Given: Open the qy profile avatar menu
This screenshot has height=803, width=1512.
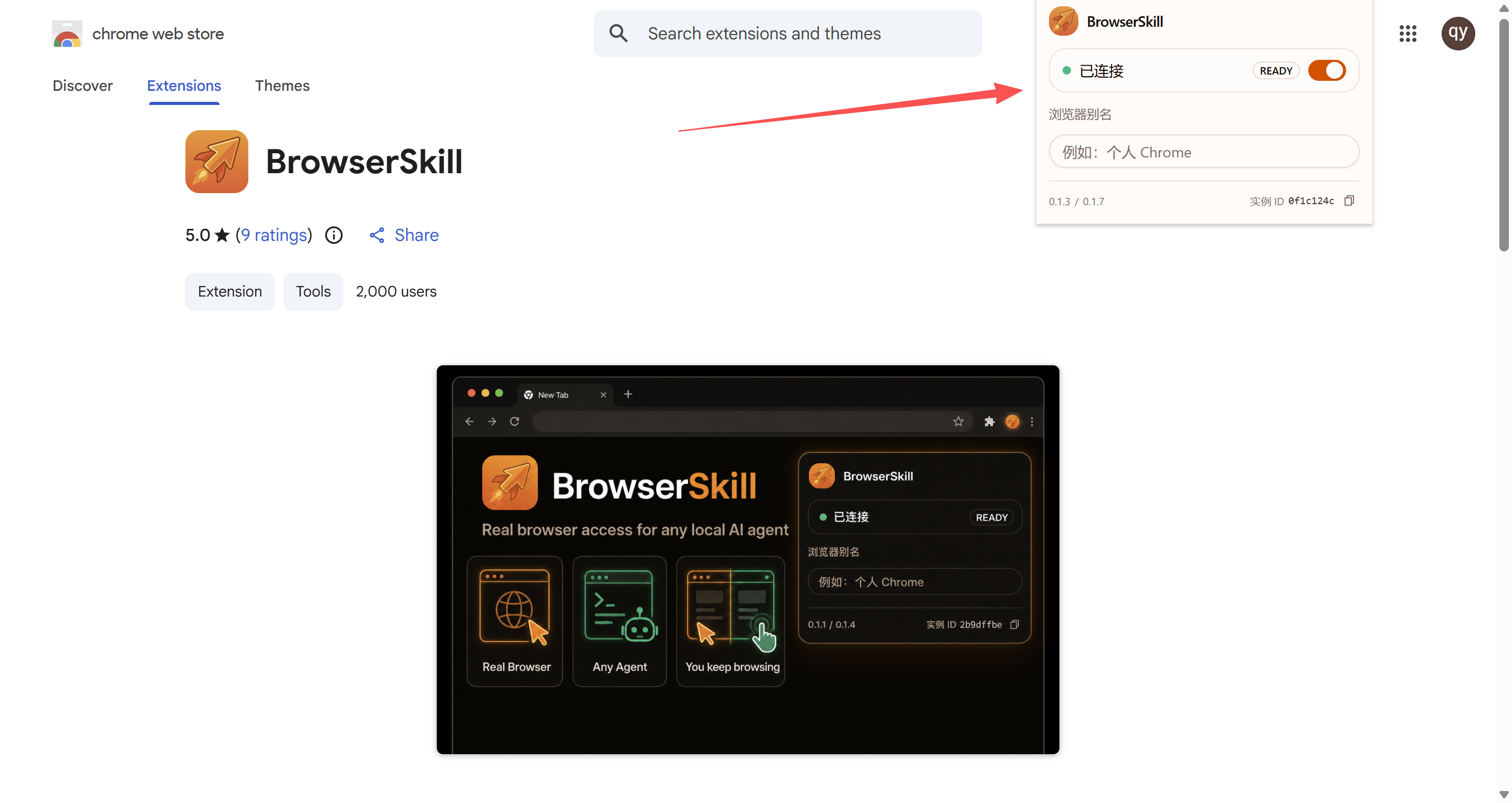Looking at the screenshot, I should (x=1458, y=34).
